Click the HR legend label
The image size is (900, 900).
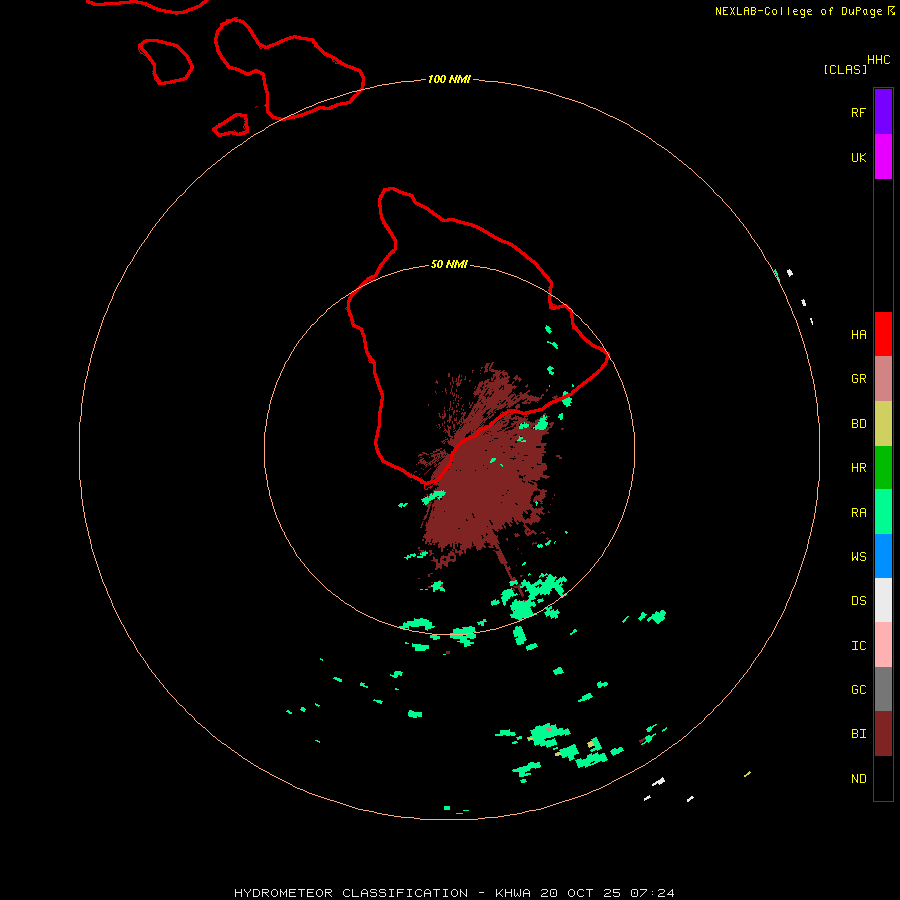point(858,468)
